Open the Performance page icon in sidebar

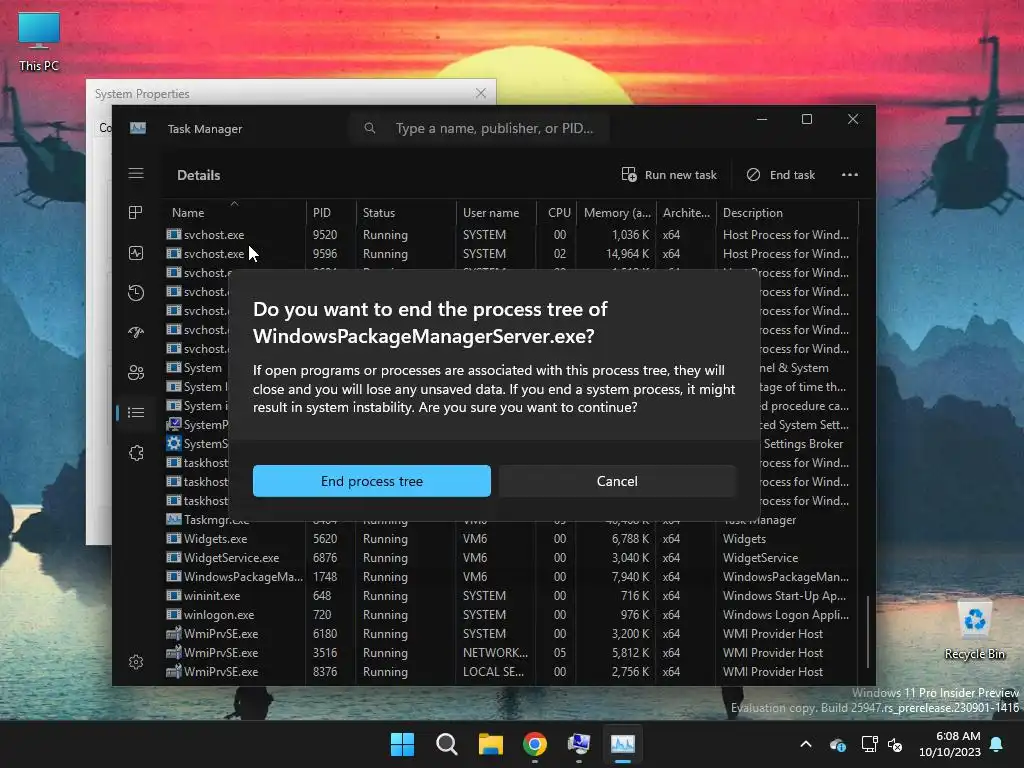point(136,253)
